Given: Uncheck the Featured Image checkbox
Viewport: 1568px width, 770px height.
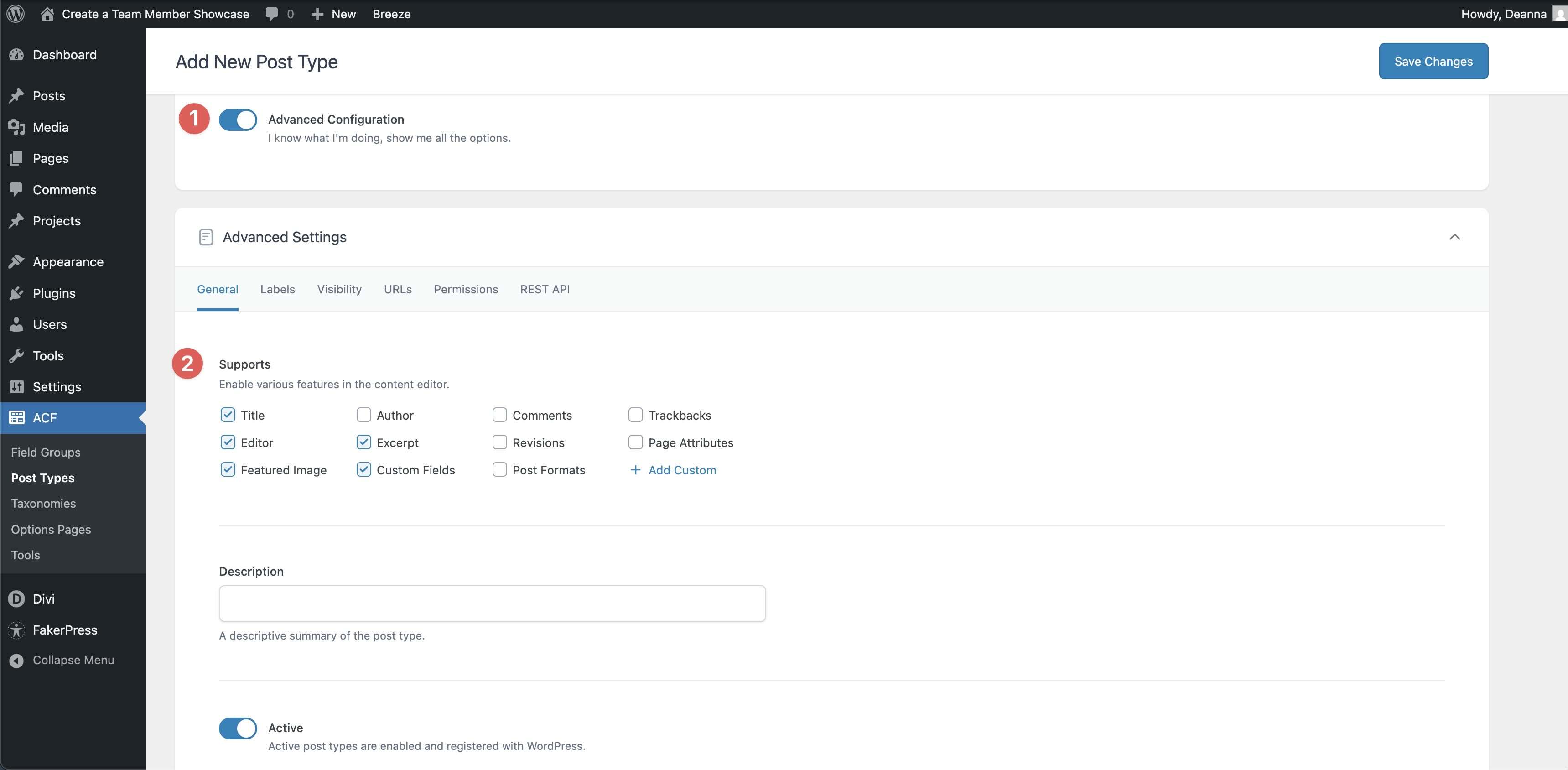Looking at the screenshot, I should (228, 469).
